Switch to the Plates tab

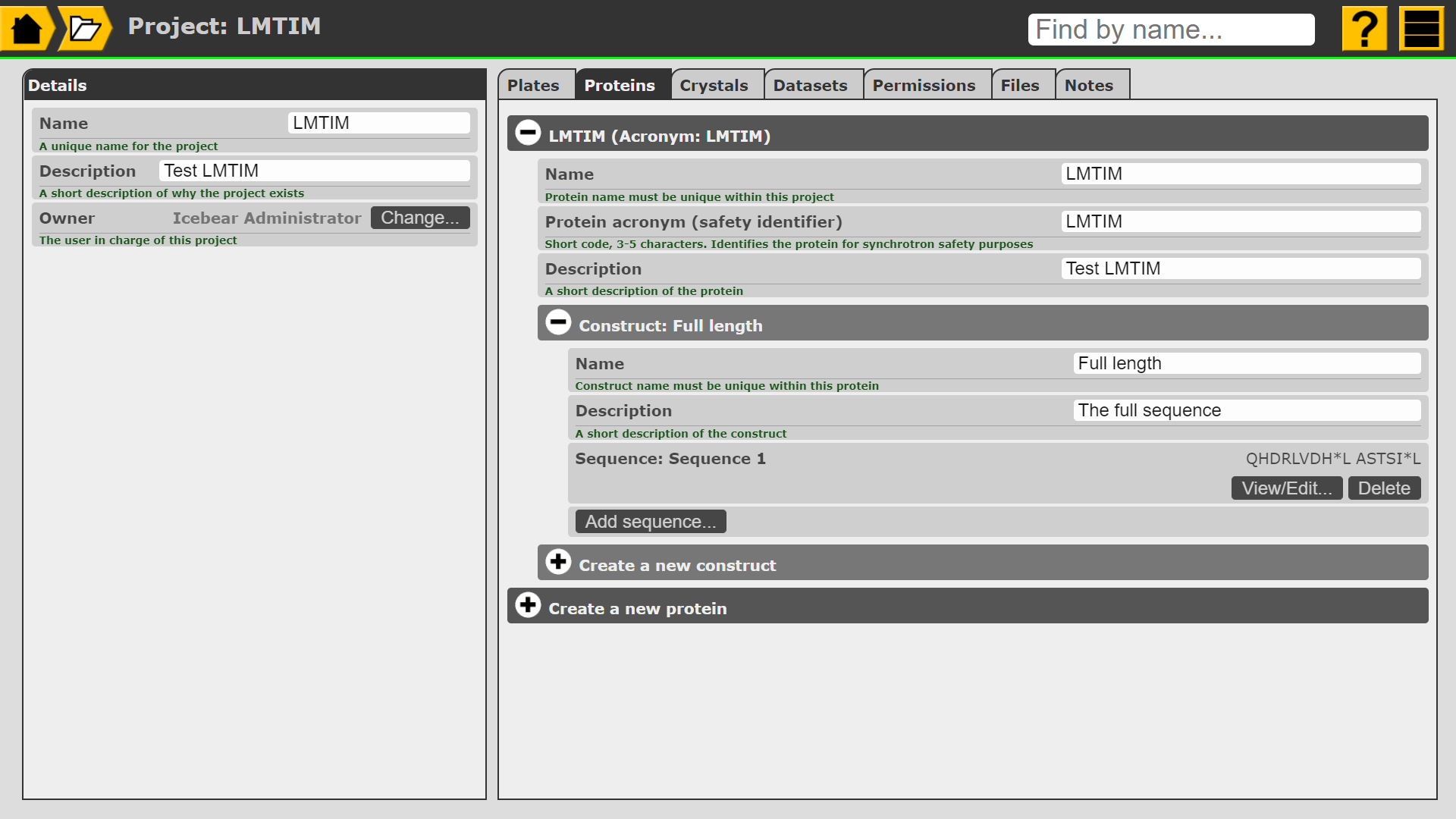click(x=533, y=85)
